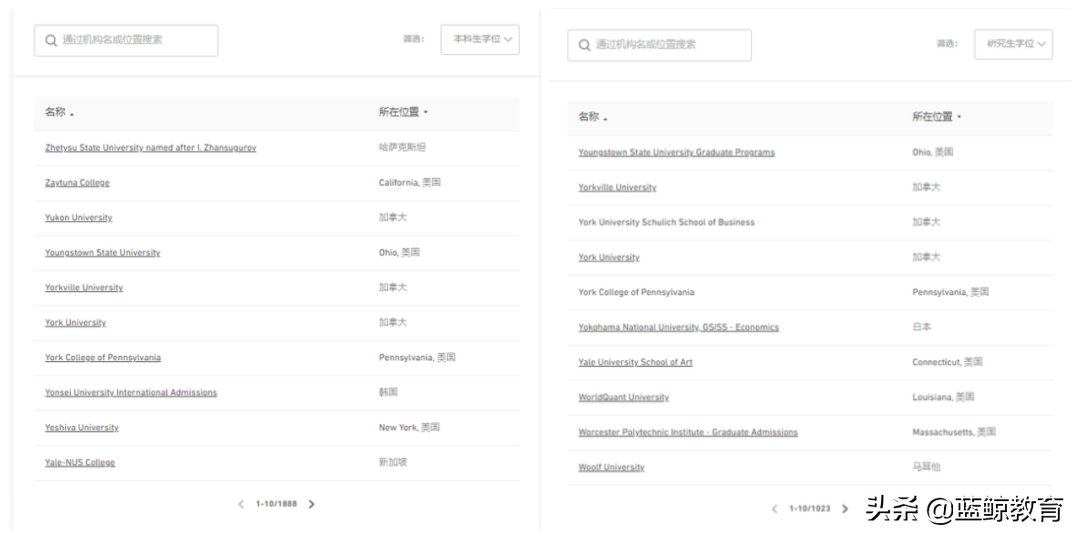Open Worcester Polytechnic Institute Graduate Admissions link
The image size is (1080, 539).
pos(688,433)
